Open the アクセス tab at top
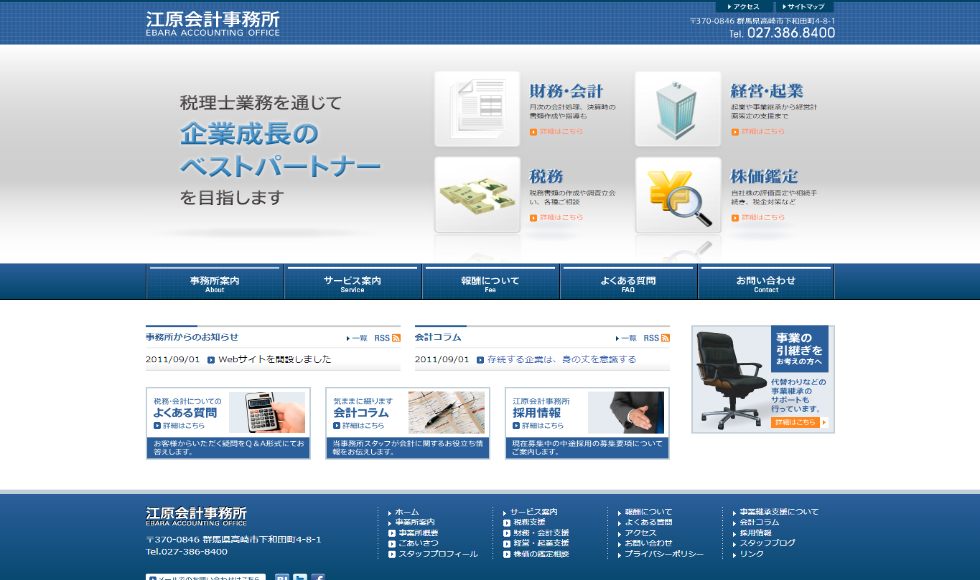This screenshot has width=980, height=580. [x=743, y=6]
